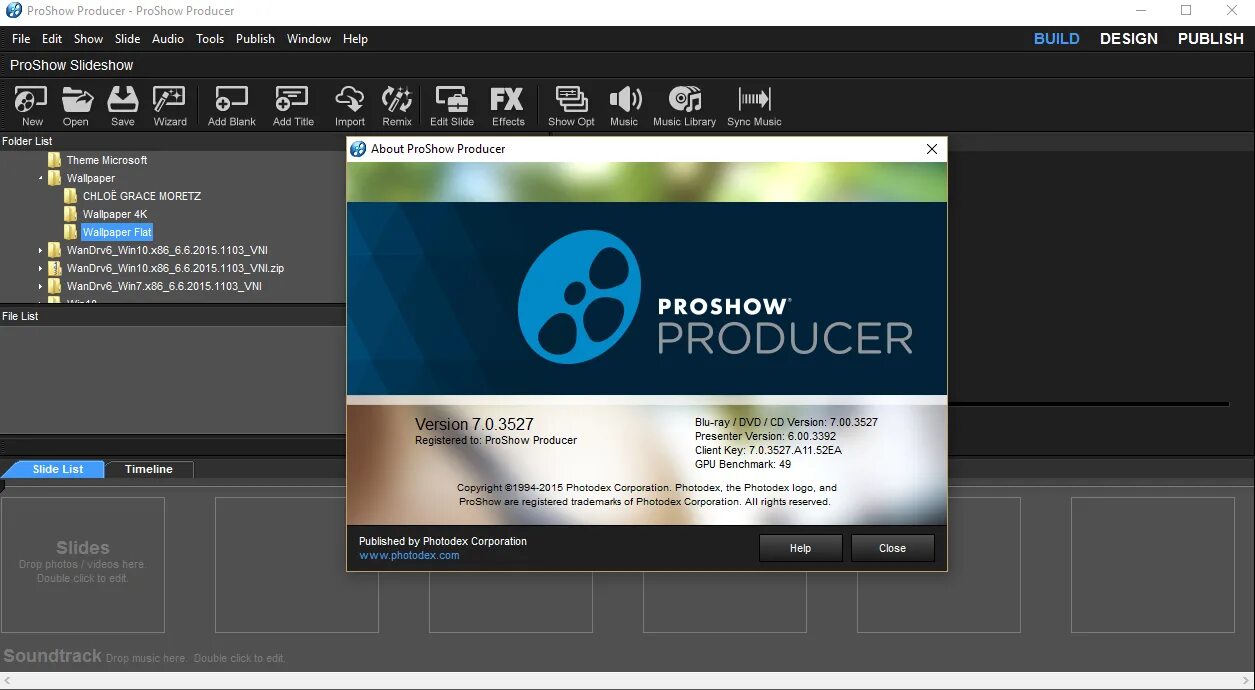Viewport: 1255px width, 690px height.
Task: Open the FX Effects tool
Action: click(508, 106)
